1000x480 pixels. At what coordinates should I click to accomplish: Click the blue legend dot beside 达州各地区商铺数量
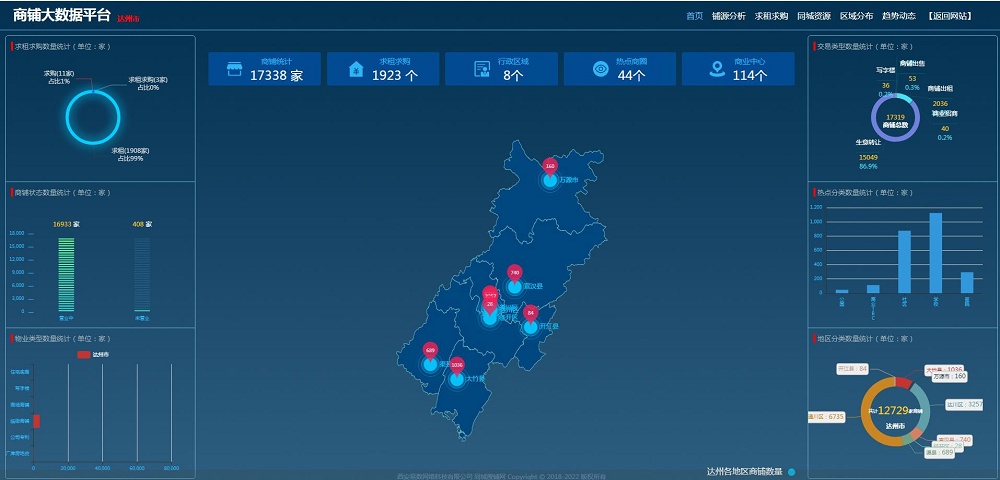[791, 472]
